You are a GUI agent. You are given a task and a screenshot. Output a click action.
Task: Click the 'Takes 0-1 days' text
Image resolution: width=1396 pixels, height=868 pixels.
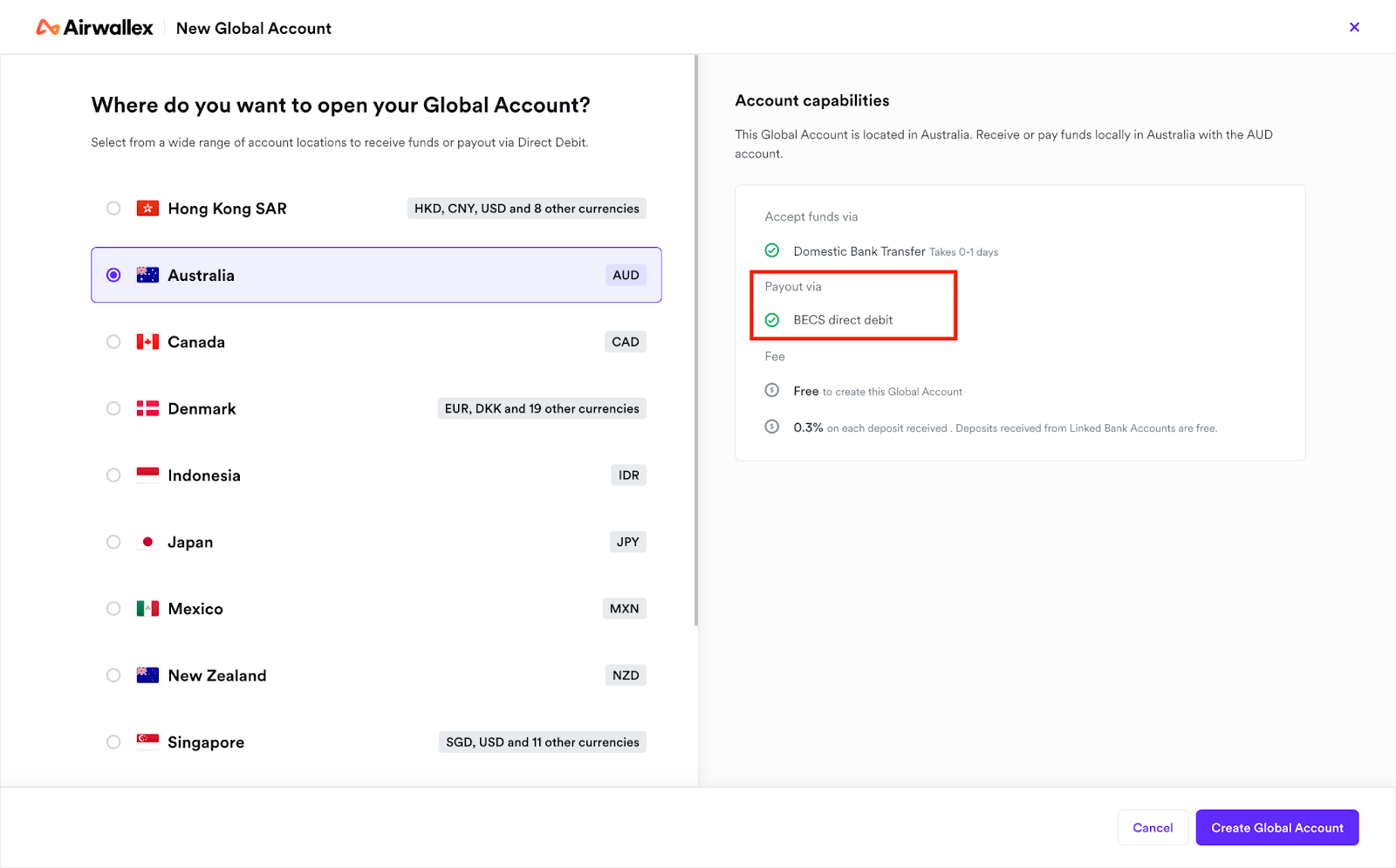[x=963, y=252]
